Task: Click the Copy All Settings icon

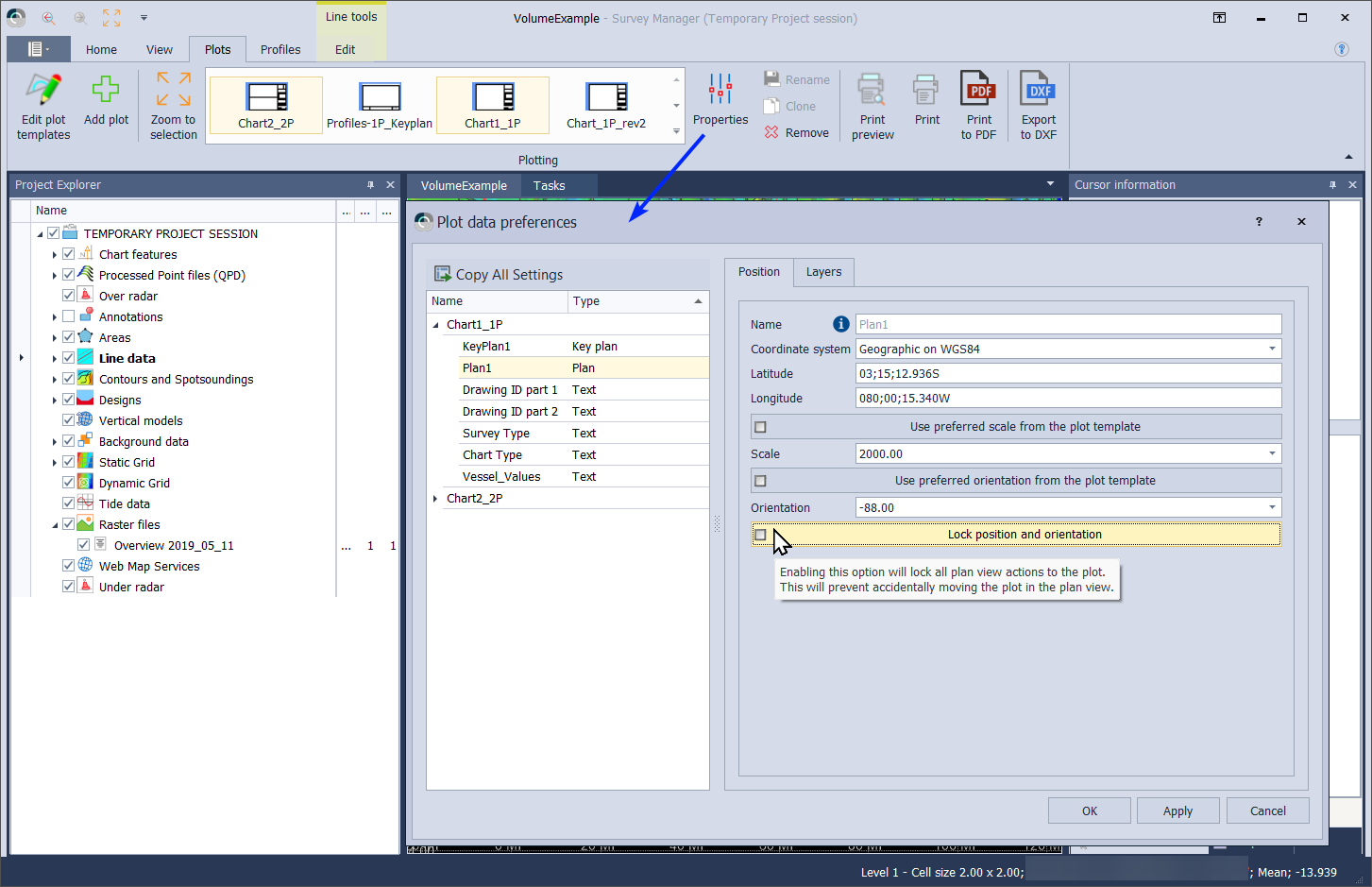Action: [442, 274]
